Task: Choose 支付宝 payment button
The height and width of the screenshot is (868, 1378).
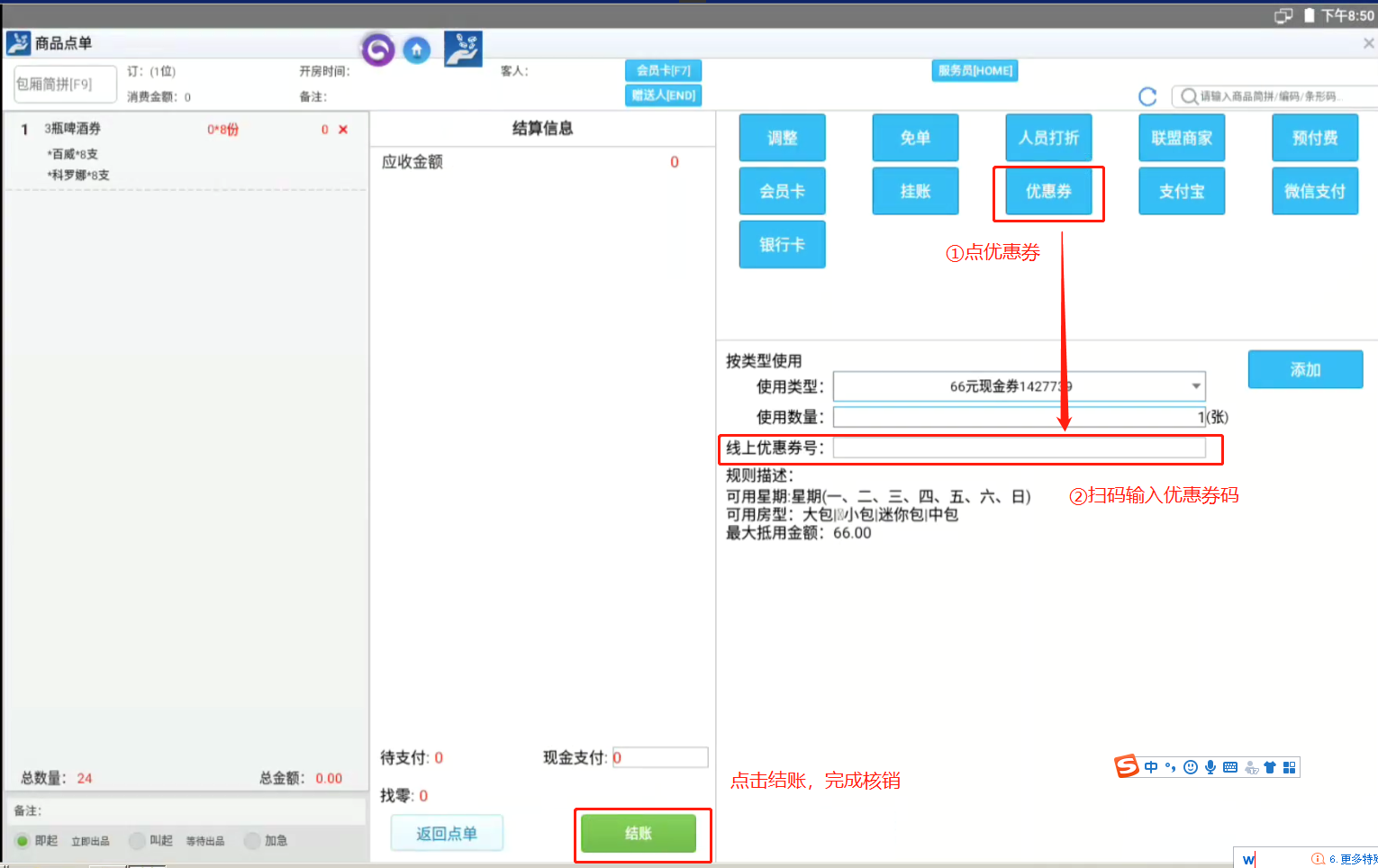Action: (x=1182, y=191)
